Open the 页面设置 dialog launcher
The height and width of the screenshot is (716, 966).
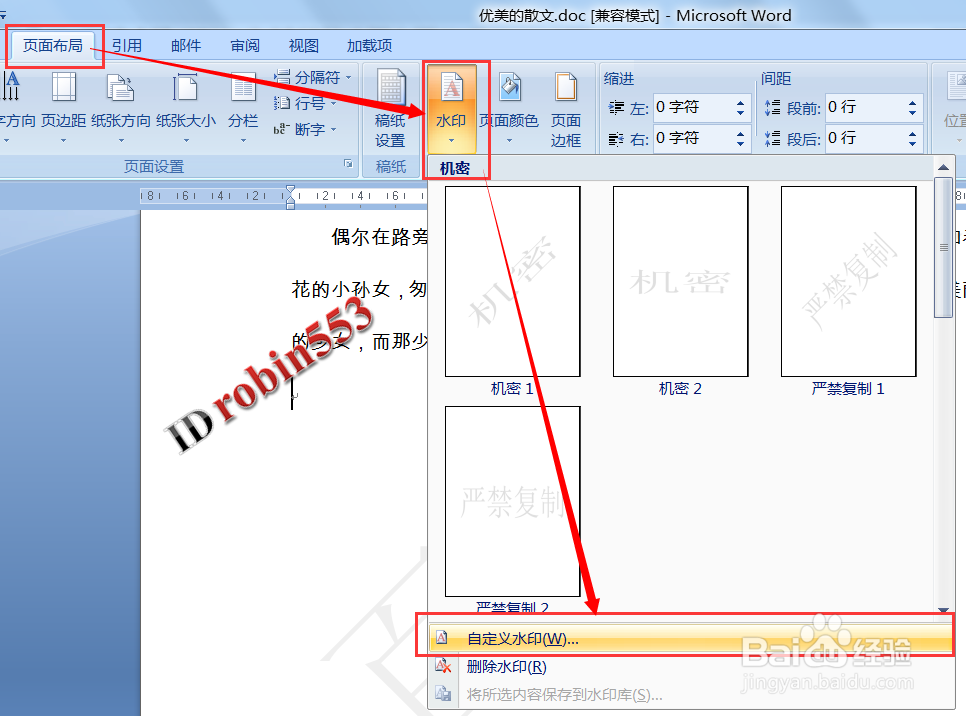(x=348, y=164)
